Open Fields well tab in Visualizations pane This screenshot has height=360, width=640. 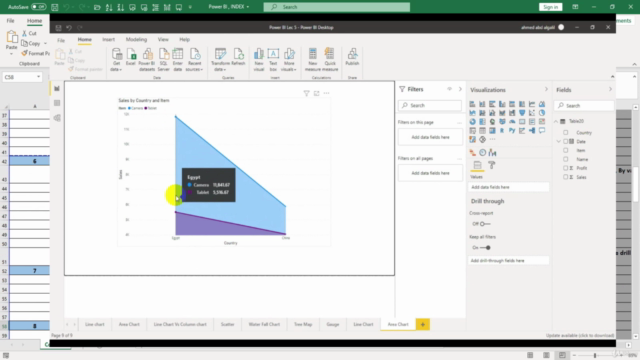coord(477,165)
